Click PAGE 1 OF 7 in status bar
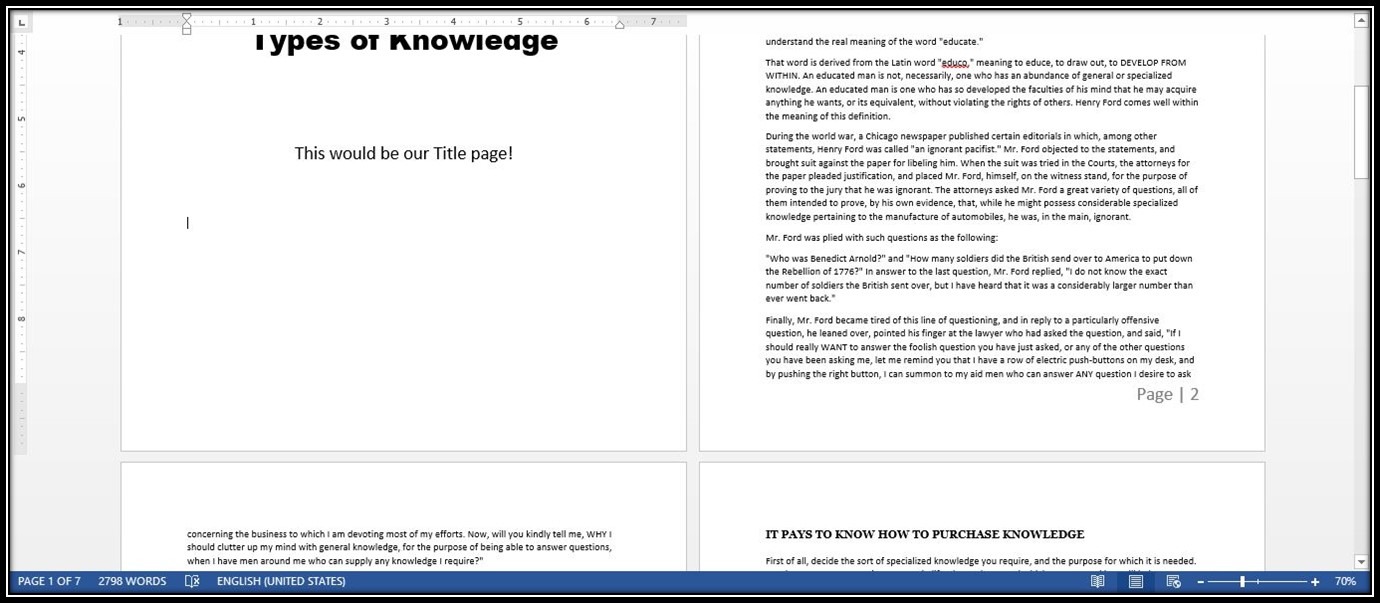The image size is (1380, 603). (49, 581)
